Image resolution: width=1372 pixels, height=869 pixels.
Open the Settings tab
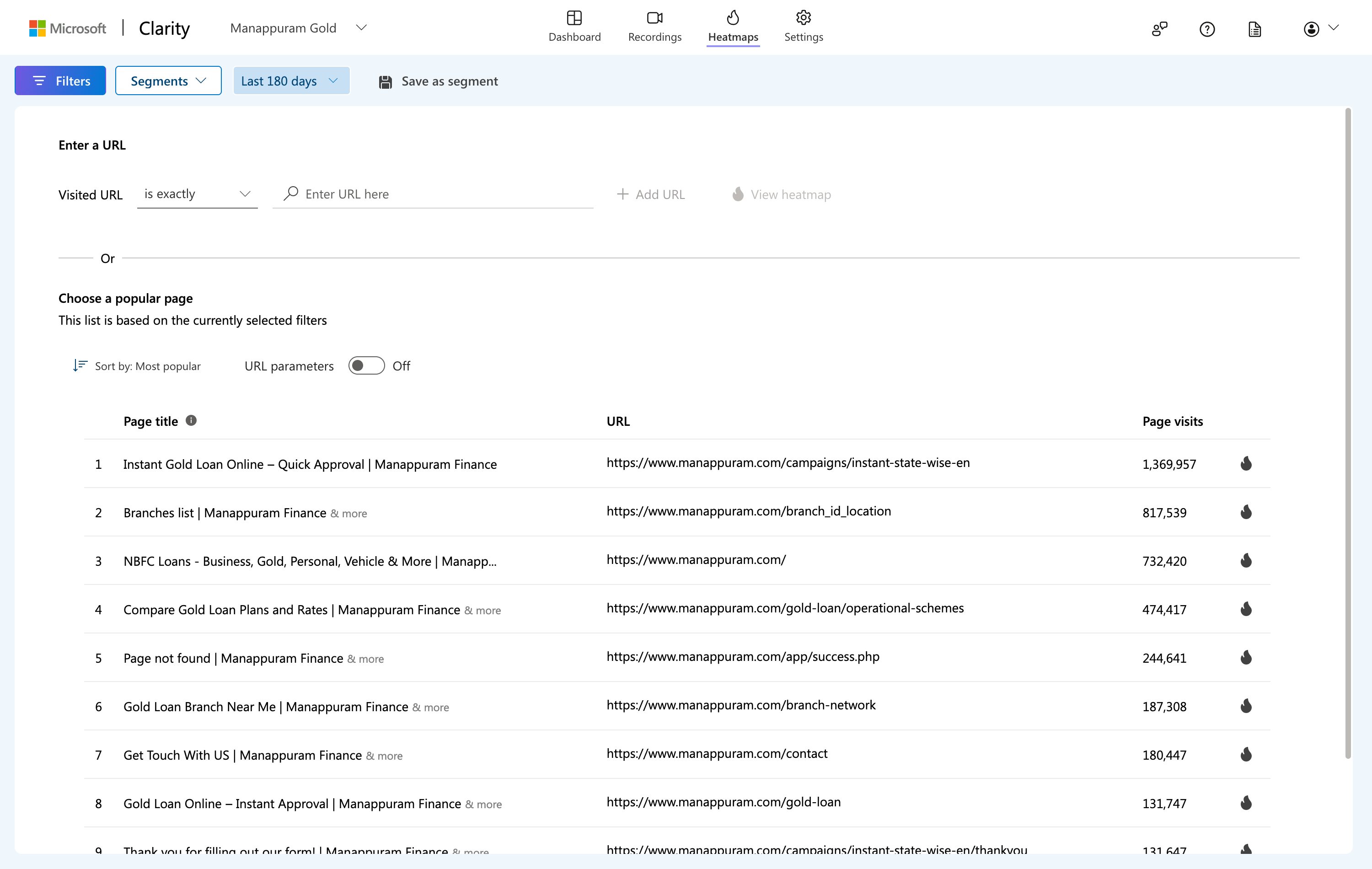click(804, 27)
